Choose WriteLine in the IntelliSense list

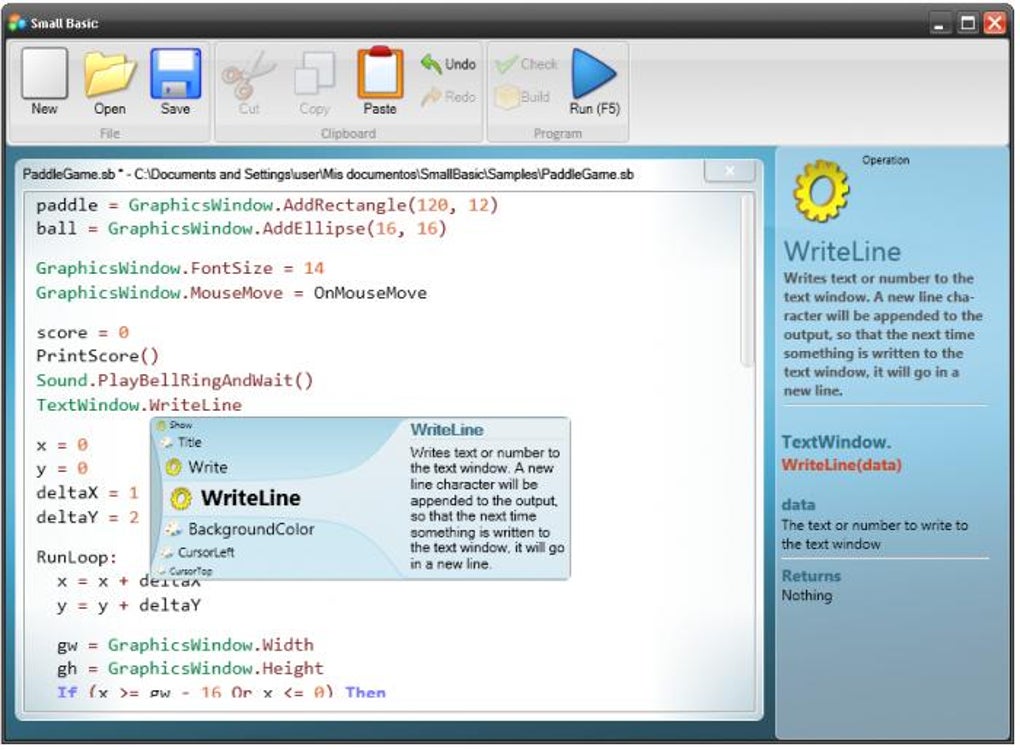point(235,498)
